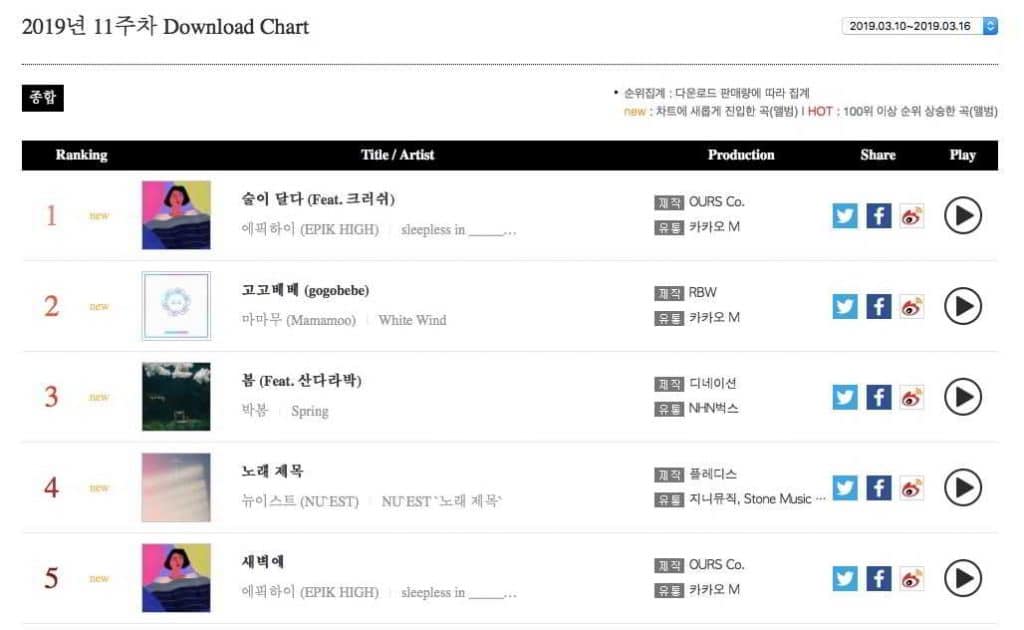
Task: Play the rank 3 Spring track
Action: coord(963,397)
